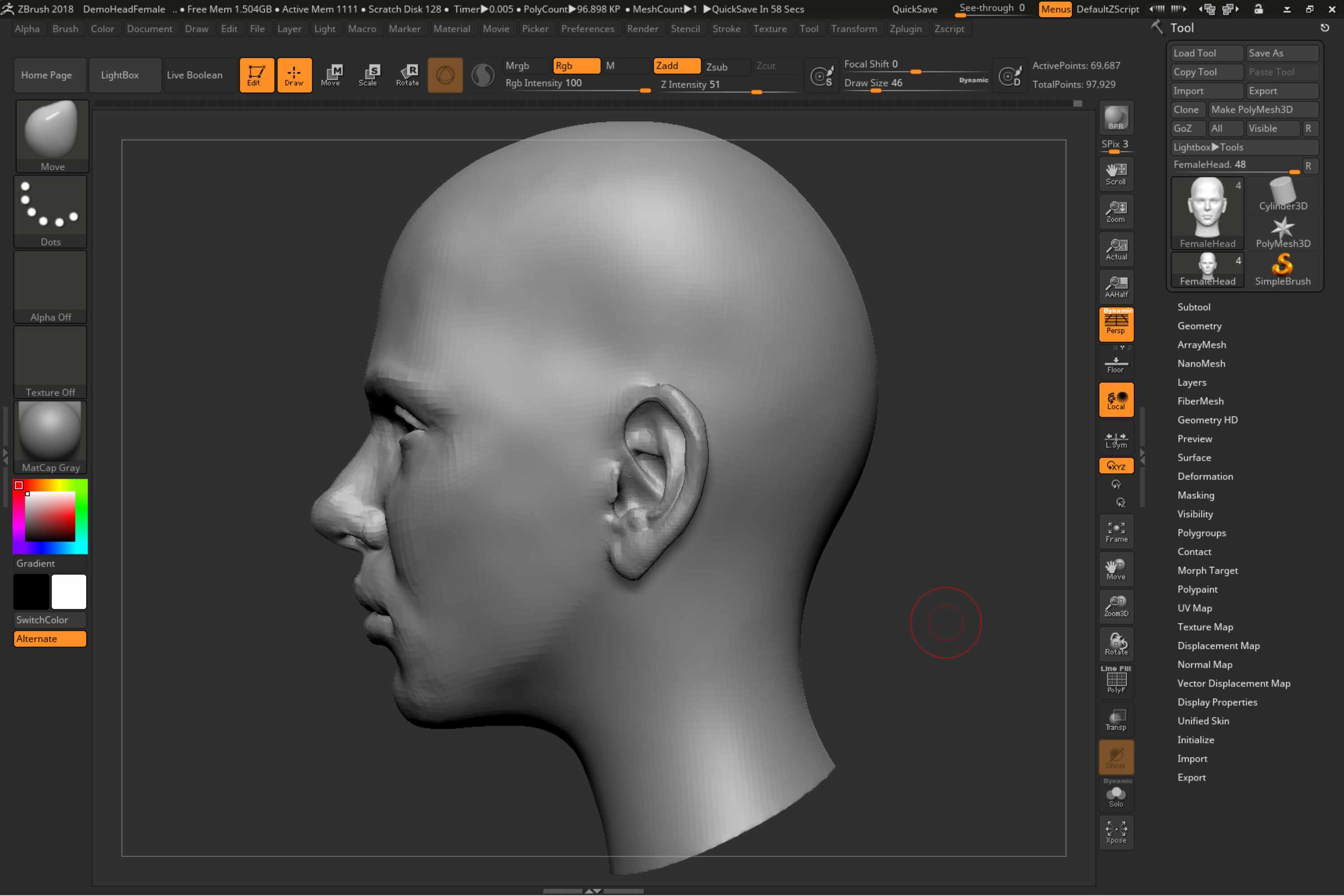1344x896 pixels.
Task: Click the white secondary color swatch
Action: point(69,591)
